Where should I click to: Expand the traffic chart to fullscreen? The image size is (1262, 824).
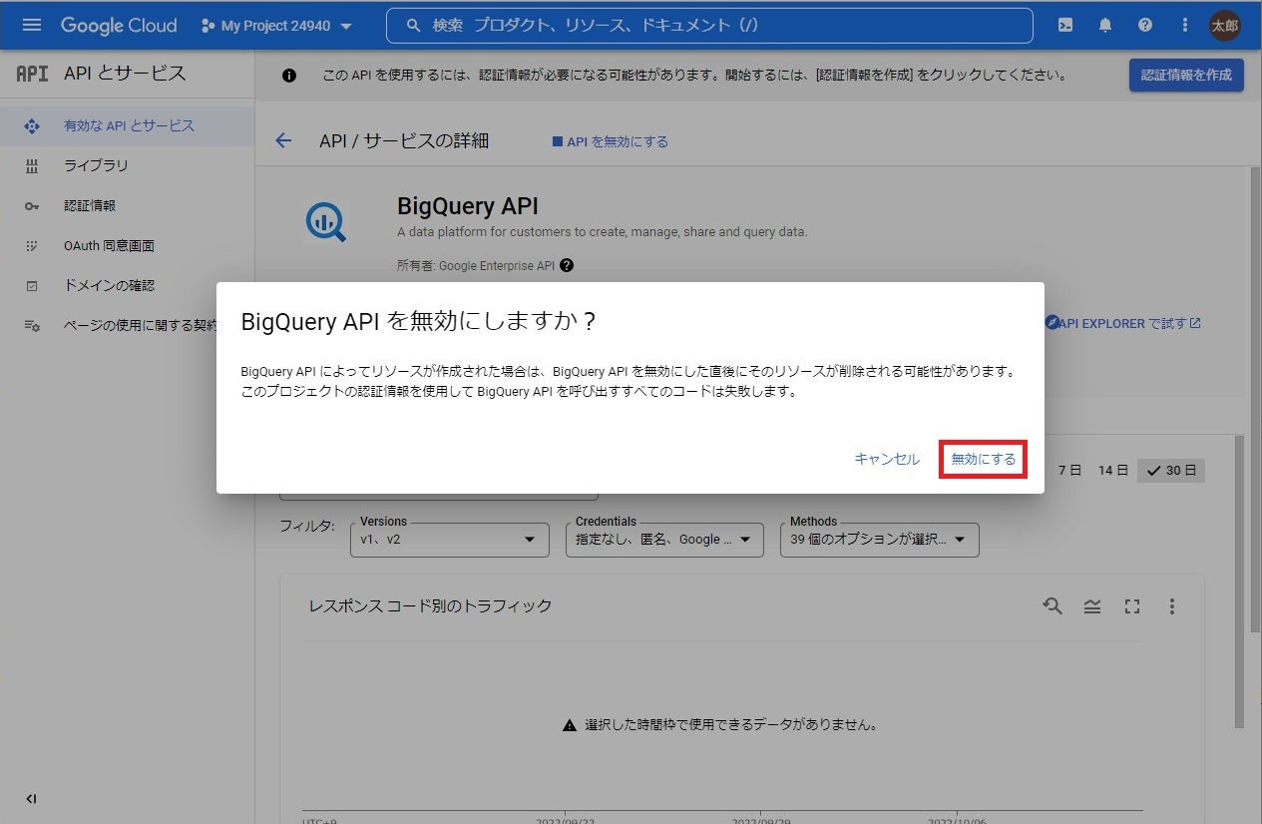pos(1132,606)
